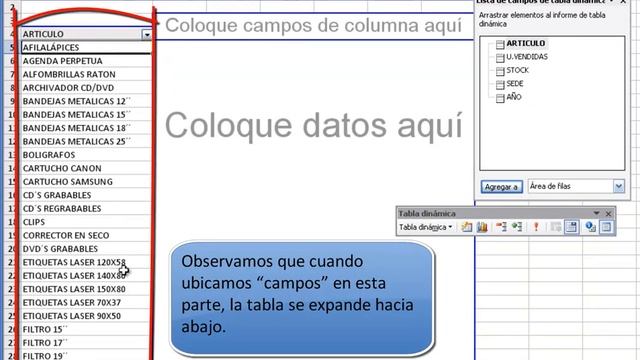Select U.VENDIDAS in the field list
The width and height of the screenshot is (640, 360).
[527, 57]
